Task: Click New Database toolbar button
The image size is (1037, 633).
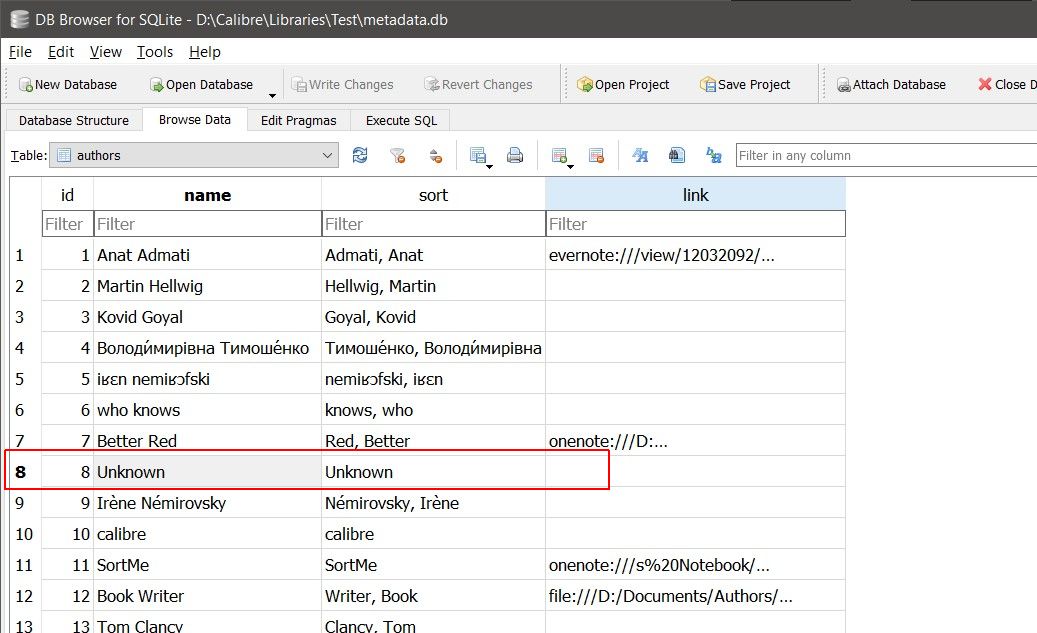Action: click(x=68, y=85)
